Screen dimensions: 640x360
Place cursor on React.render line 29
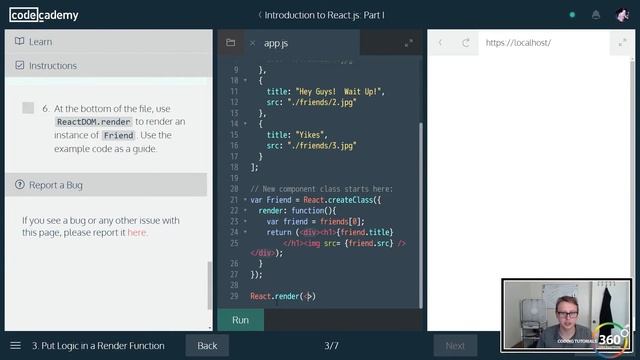tap(283, 296)
